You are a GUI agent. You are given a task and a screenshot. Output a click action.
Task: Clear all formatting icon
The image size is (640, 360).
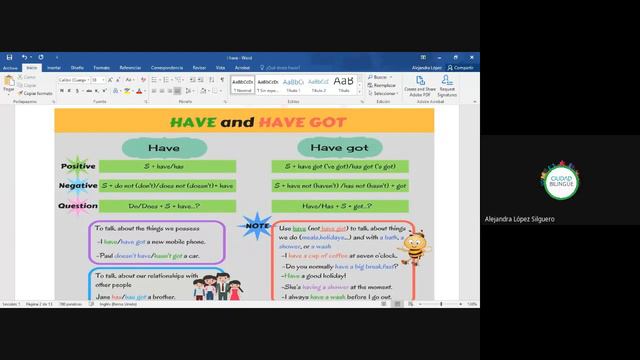143,80
